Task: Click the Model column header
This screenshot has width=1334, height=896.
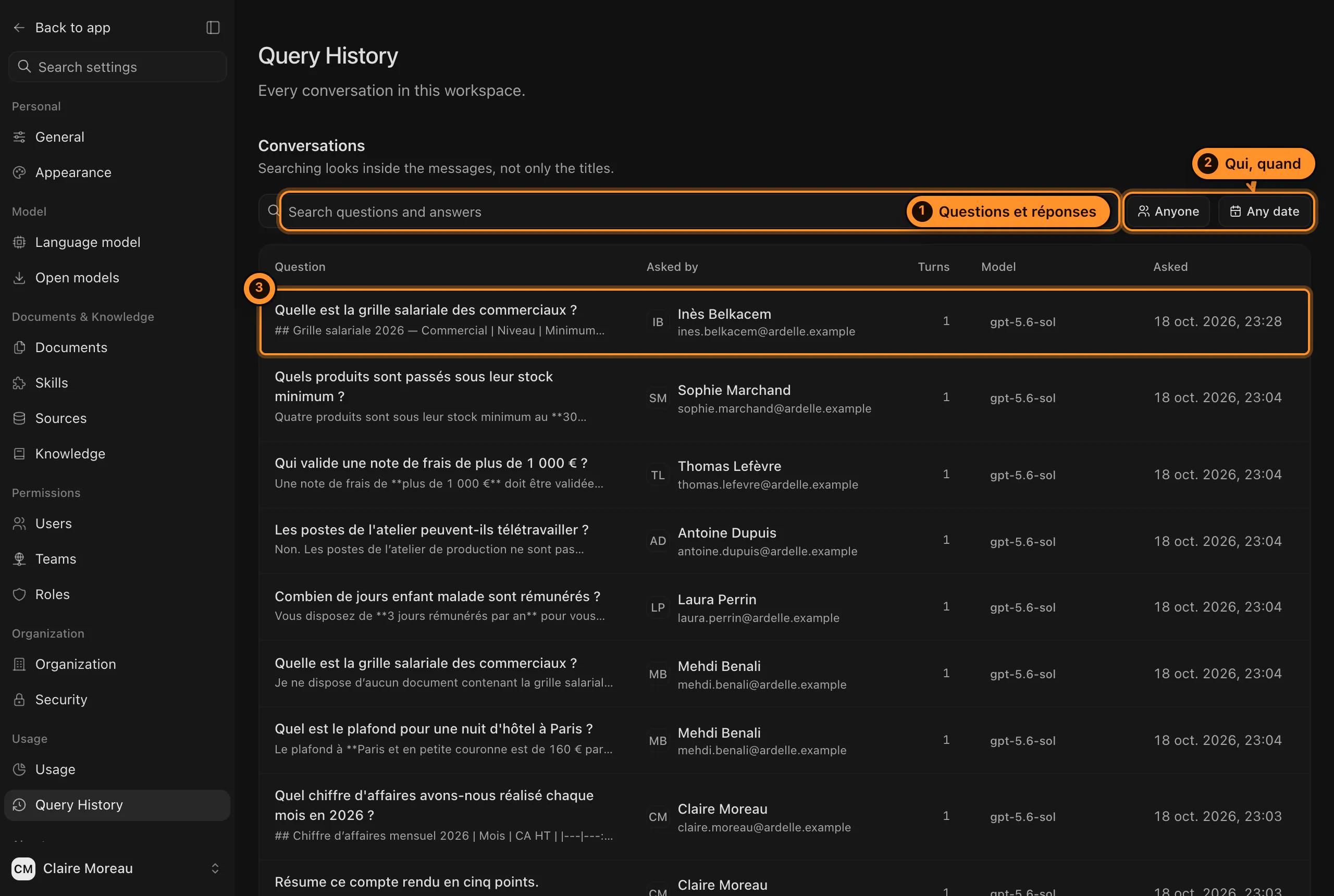Action: (x=998, y=267)
